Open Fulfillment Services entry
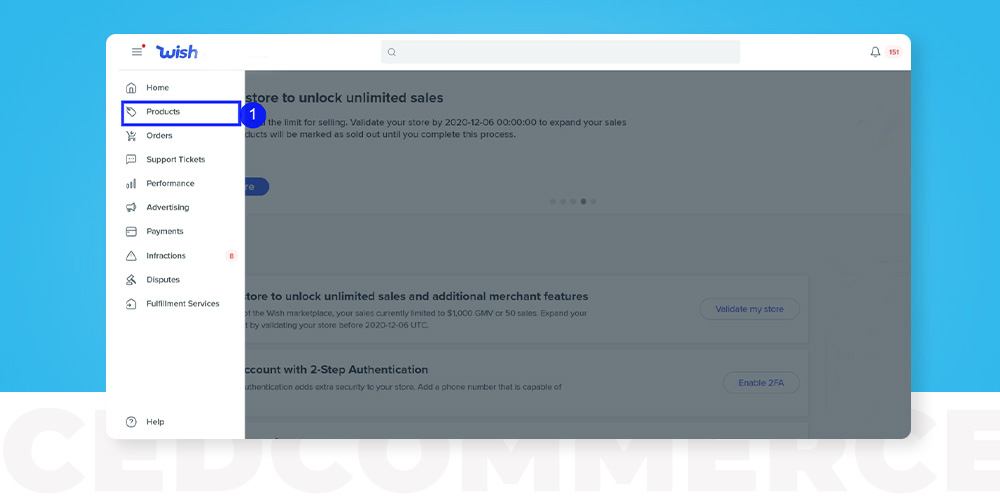The height and width of the screenshot is (500, 1000). (181, 304)
